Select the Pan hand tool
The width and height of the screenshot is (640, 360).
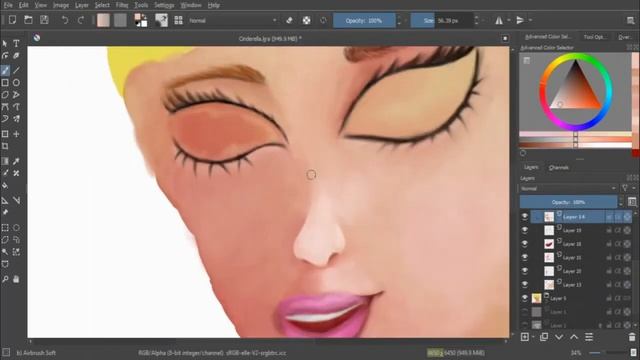(x=16, y=280)
